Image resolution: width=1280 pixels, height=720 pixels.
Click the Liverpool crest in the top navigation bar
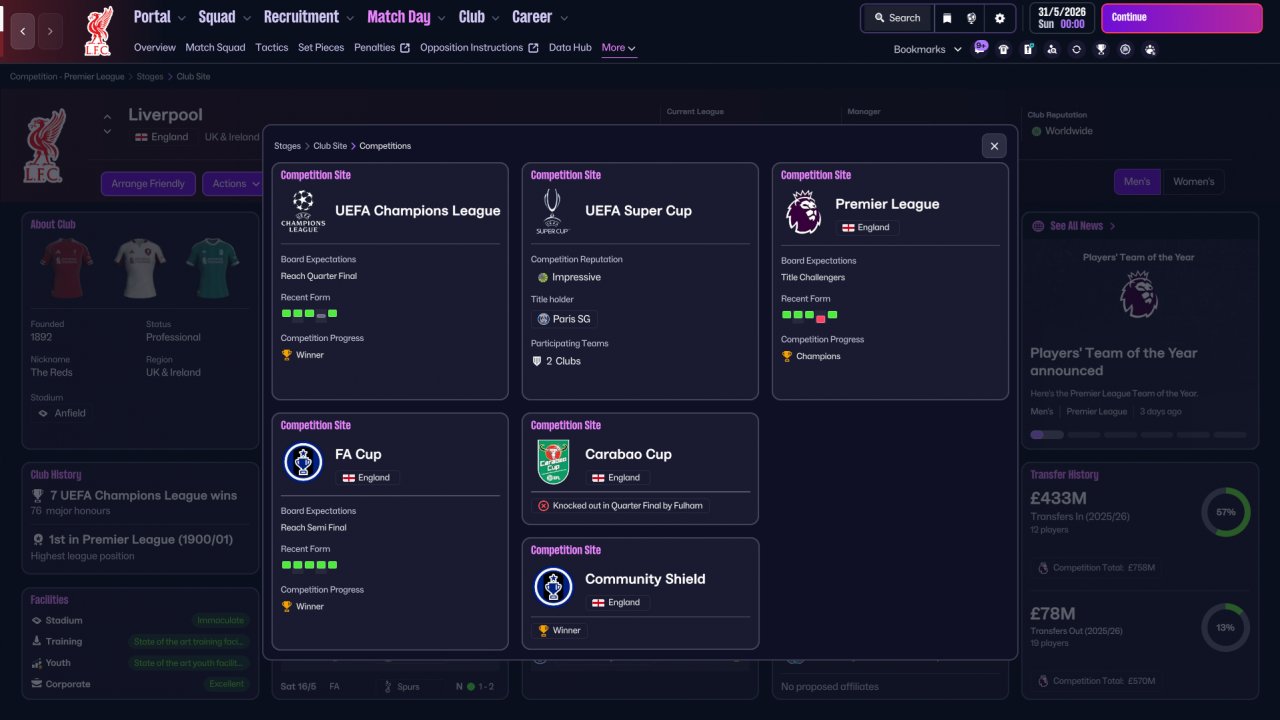click(98, 31)
